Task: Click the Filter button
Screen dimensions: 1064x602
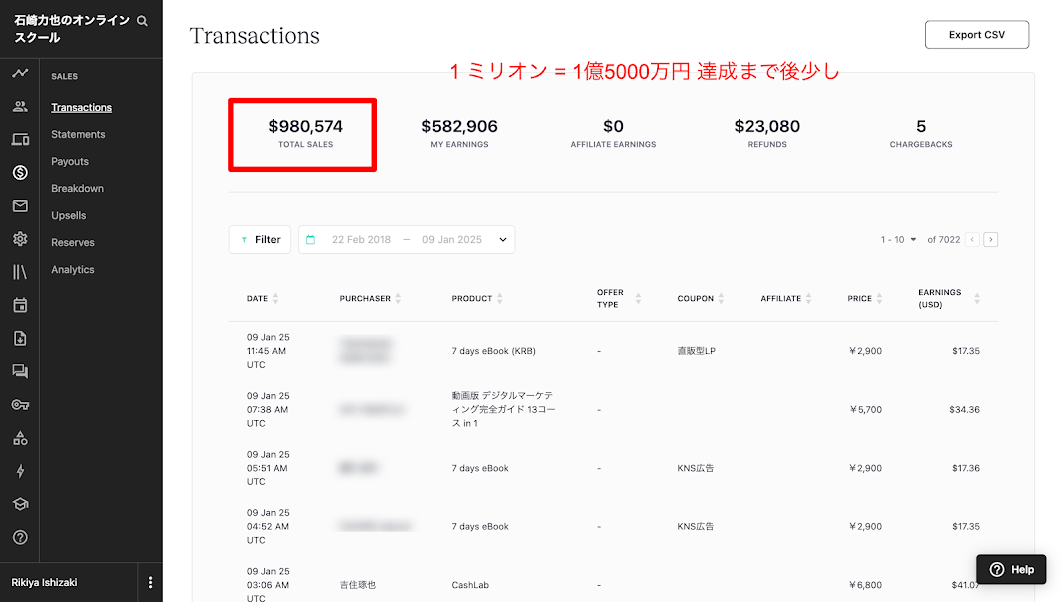Action: [x=260, y=240]
